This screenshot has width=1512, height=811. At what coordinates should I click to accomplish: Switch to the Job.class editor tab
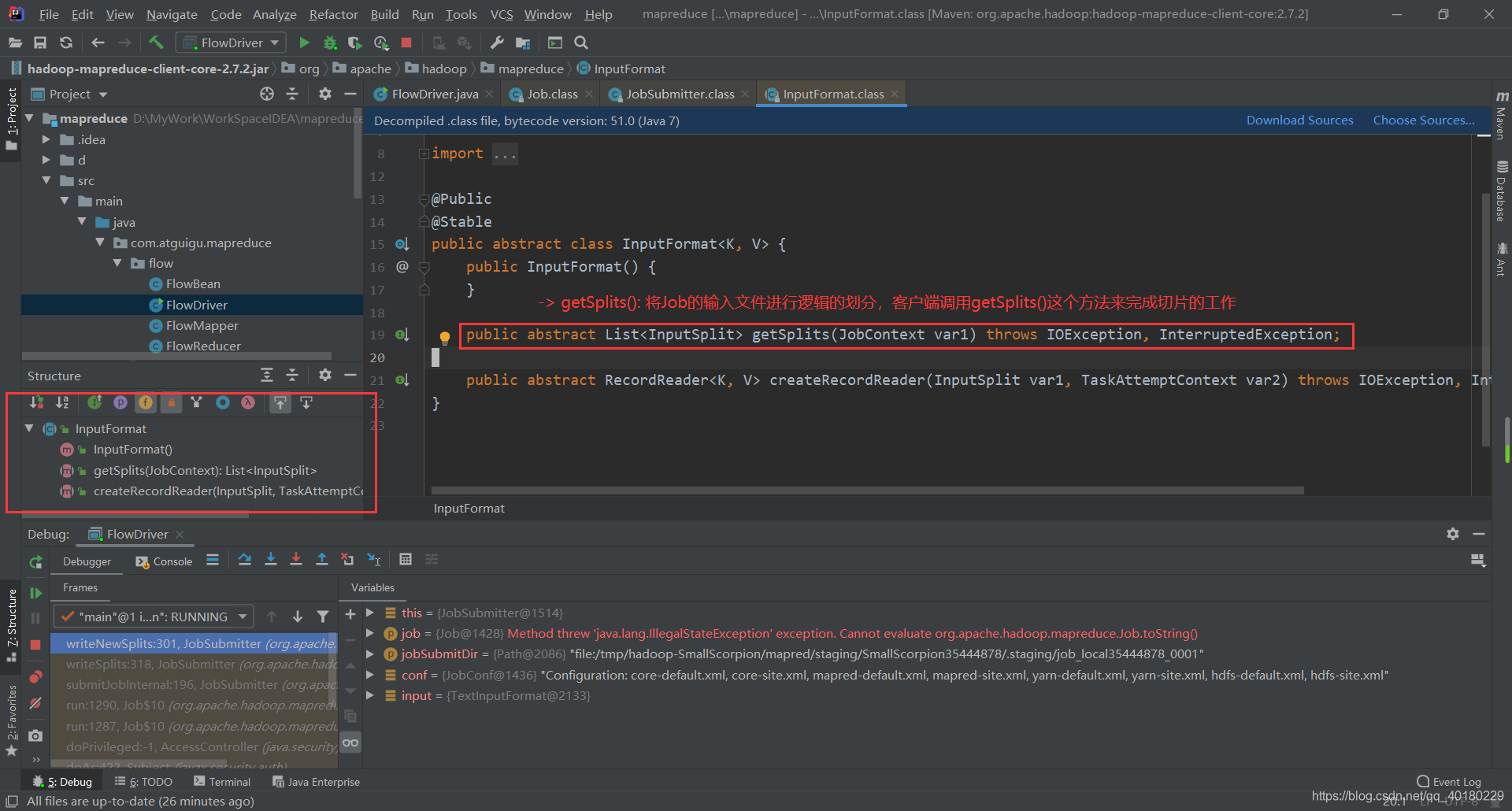point(551,94)
